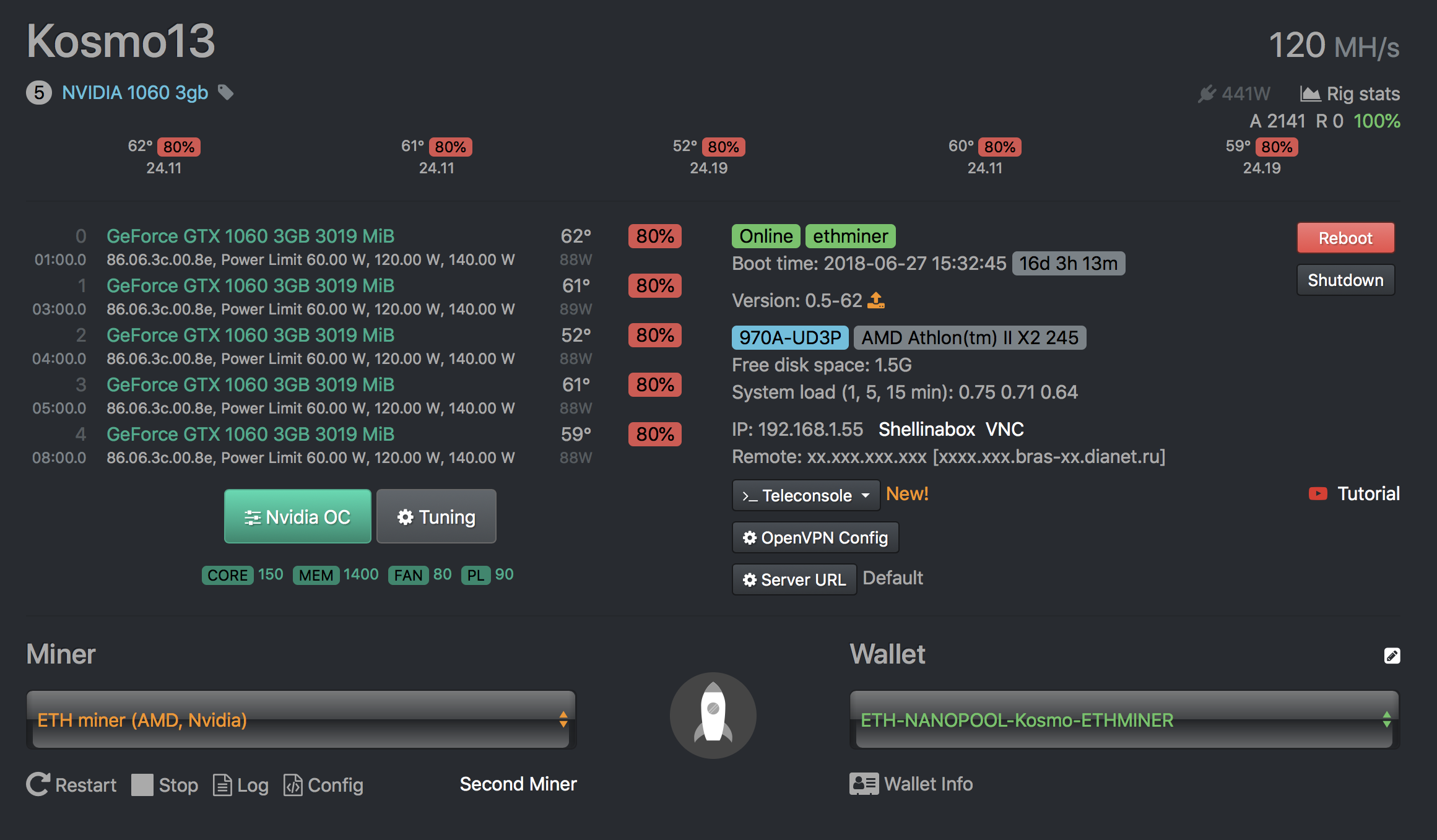The width and height of the screenshot is (1437, 840).
Task: Open OpenVPN Config
Action: pos(815,537)
